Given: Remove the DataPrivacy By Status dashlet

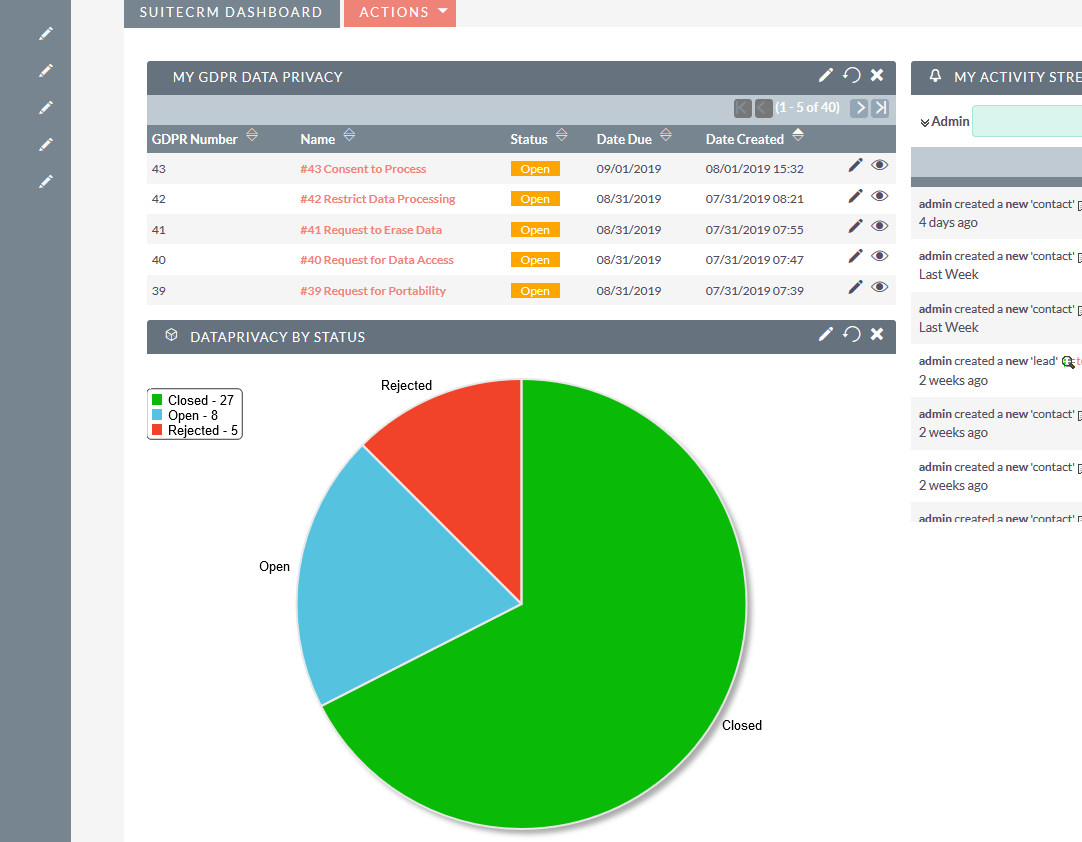Looking at the screenshot, I should pyautogui.click(x=877, y=335).
